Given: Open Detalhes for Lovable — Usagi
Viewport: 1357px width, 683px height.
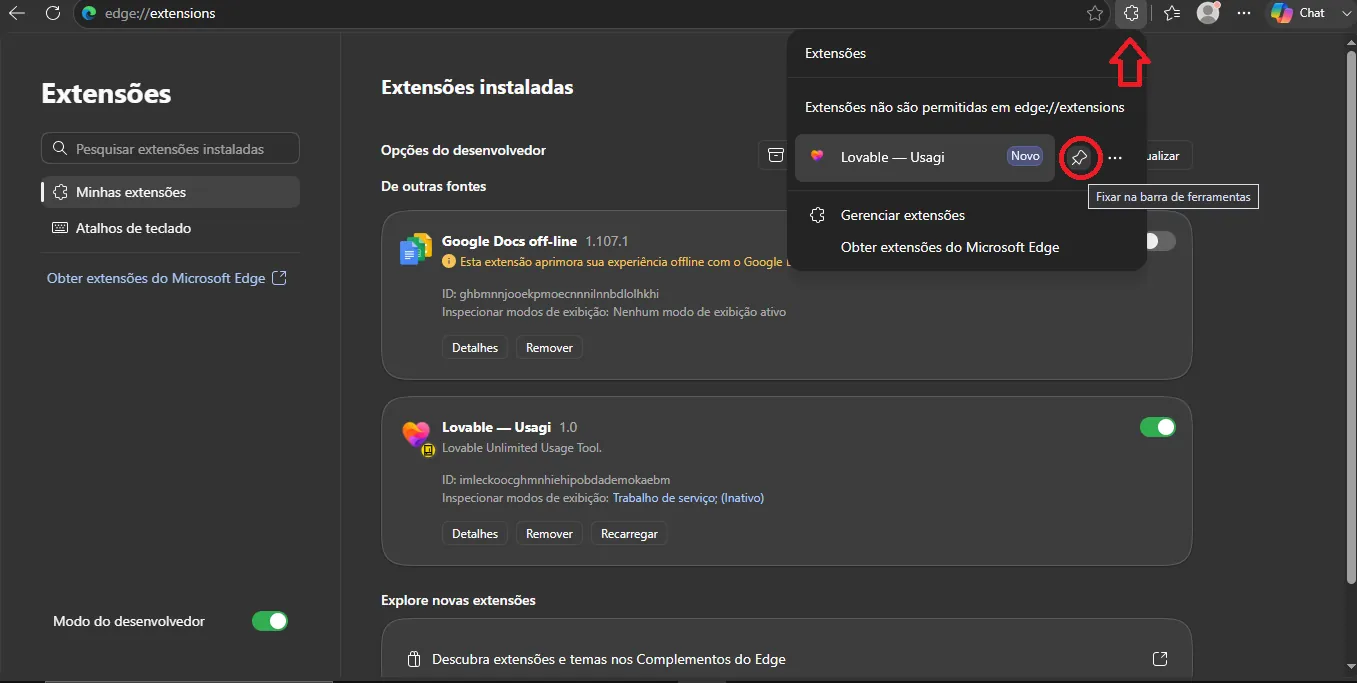Looking at the screenshot, I should pos(475,534).
